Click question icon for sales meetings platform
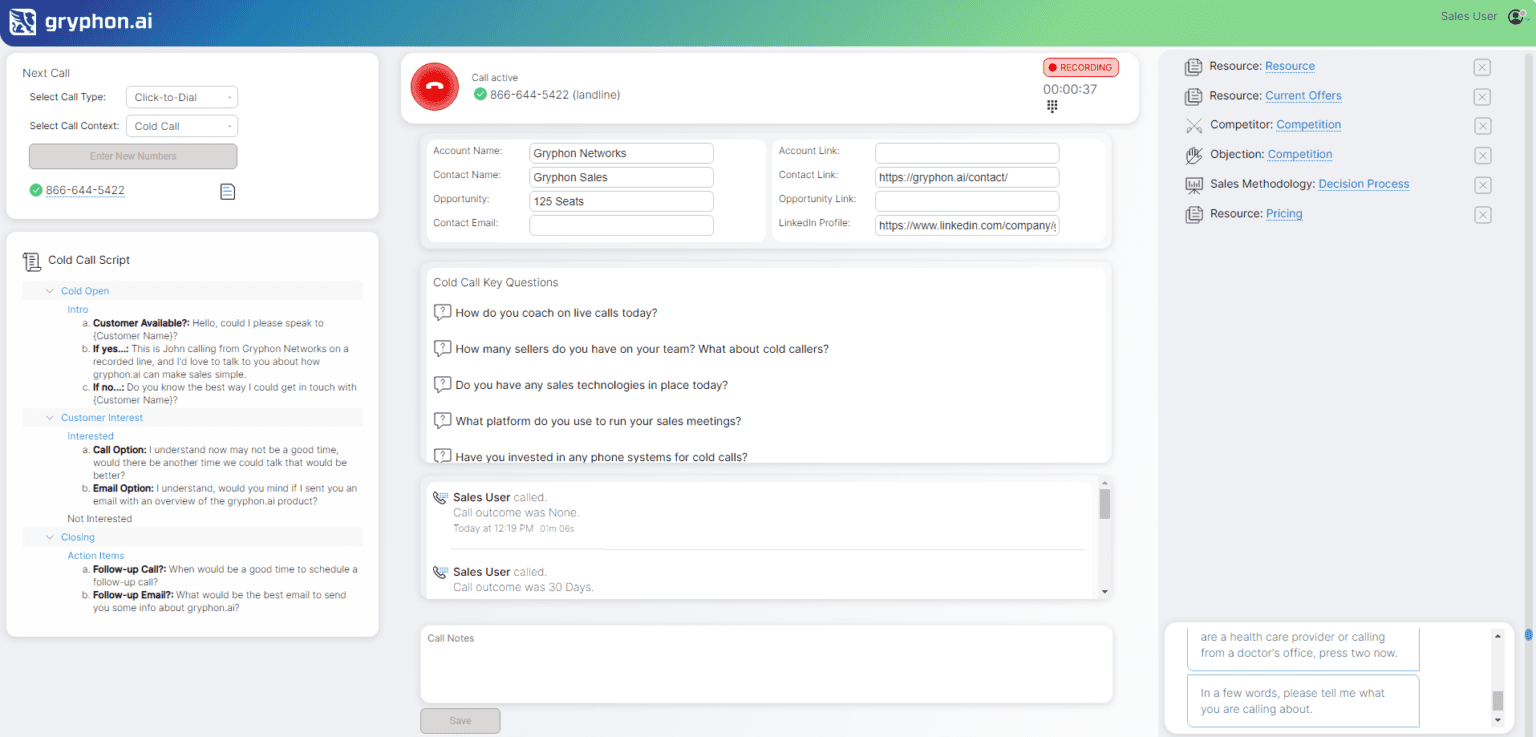This screenshot has width=1536, height=737. pyautogui.click(x=442, y=421)
